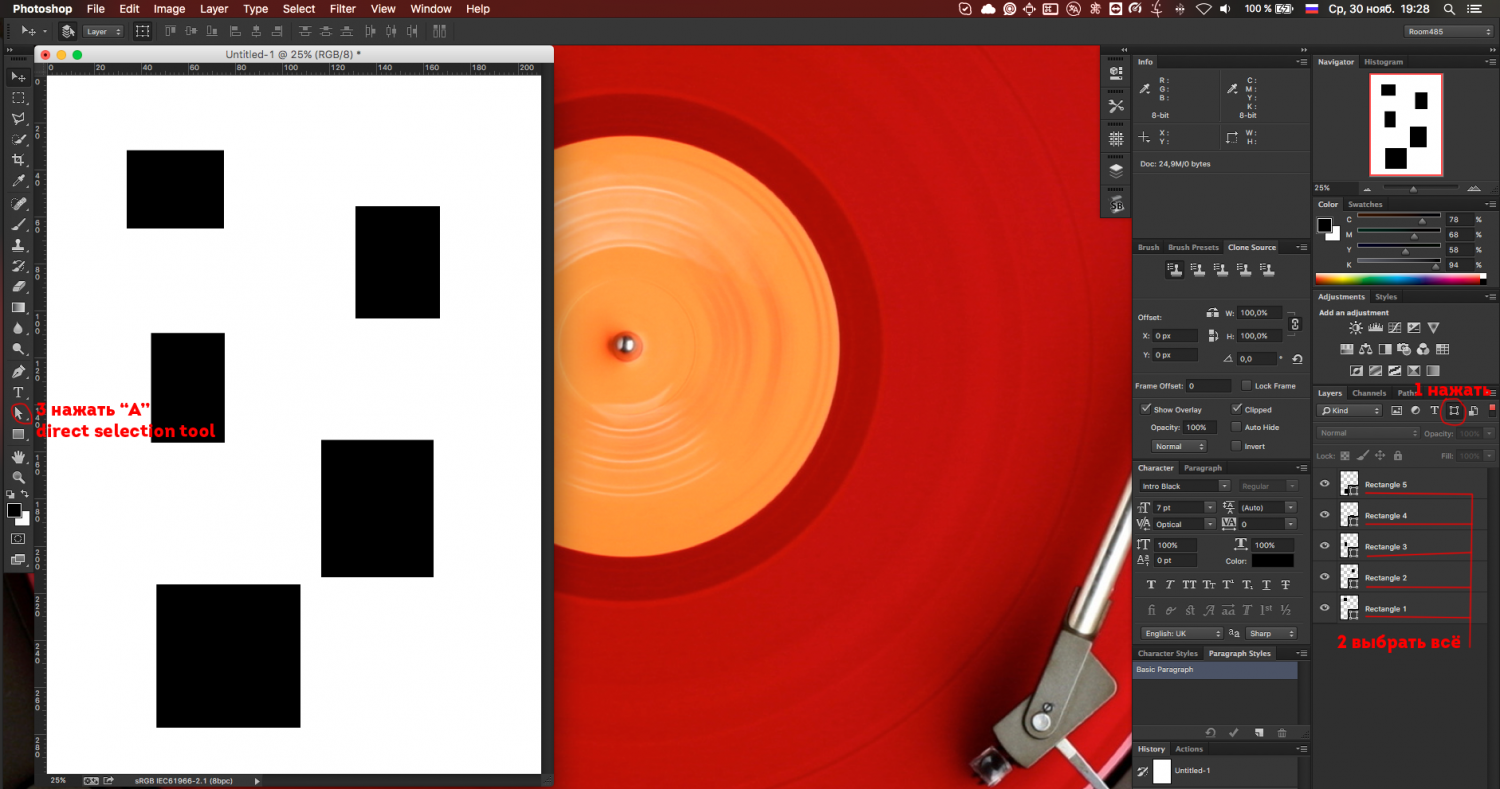This screenshot has height=789, width=1500.
Task: Hide the Rectangle 2 layer
Action: coord(1325,577)
